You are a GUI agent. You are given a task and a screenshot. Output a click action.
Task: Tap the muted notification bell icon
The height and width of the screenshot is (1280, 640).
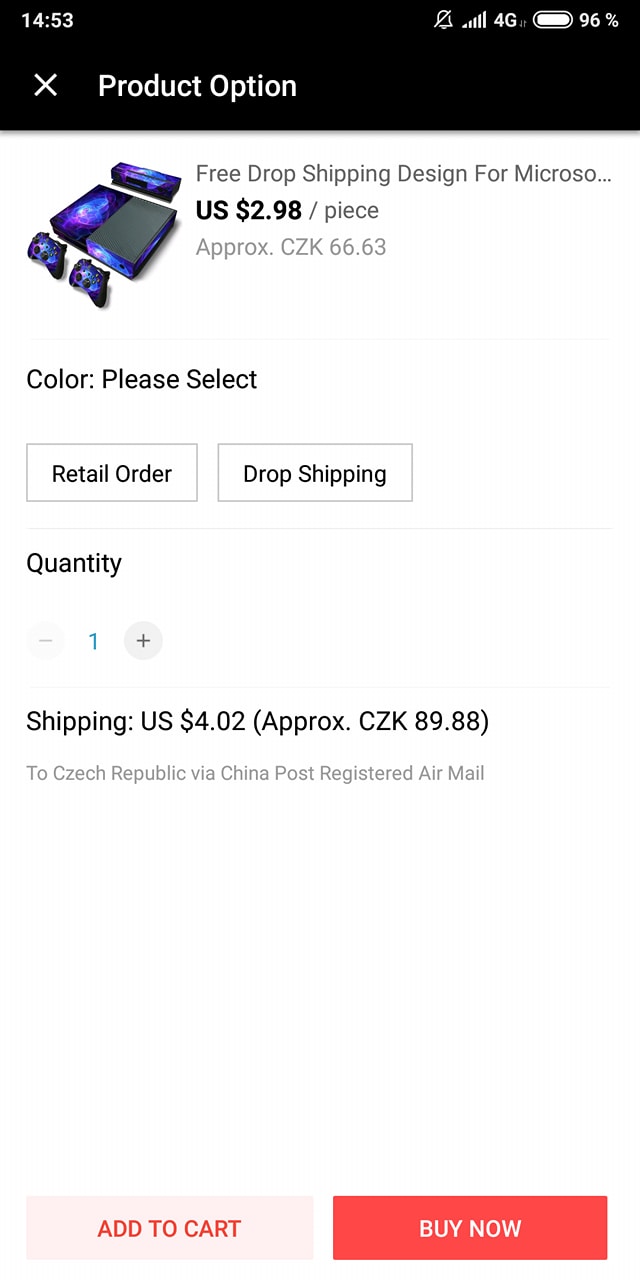point(444,20)
